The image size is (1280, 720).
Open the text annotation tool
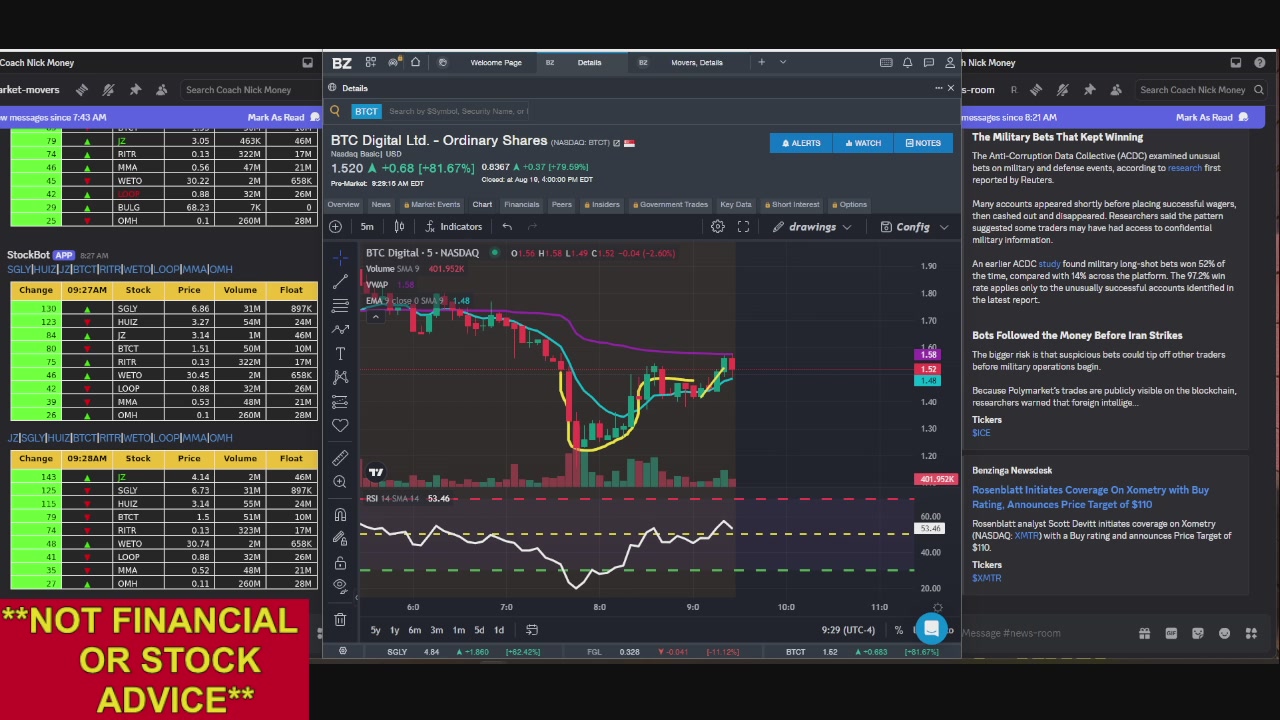(x=340, y=354)
